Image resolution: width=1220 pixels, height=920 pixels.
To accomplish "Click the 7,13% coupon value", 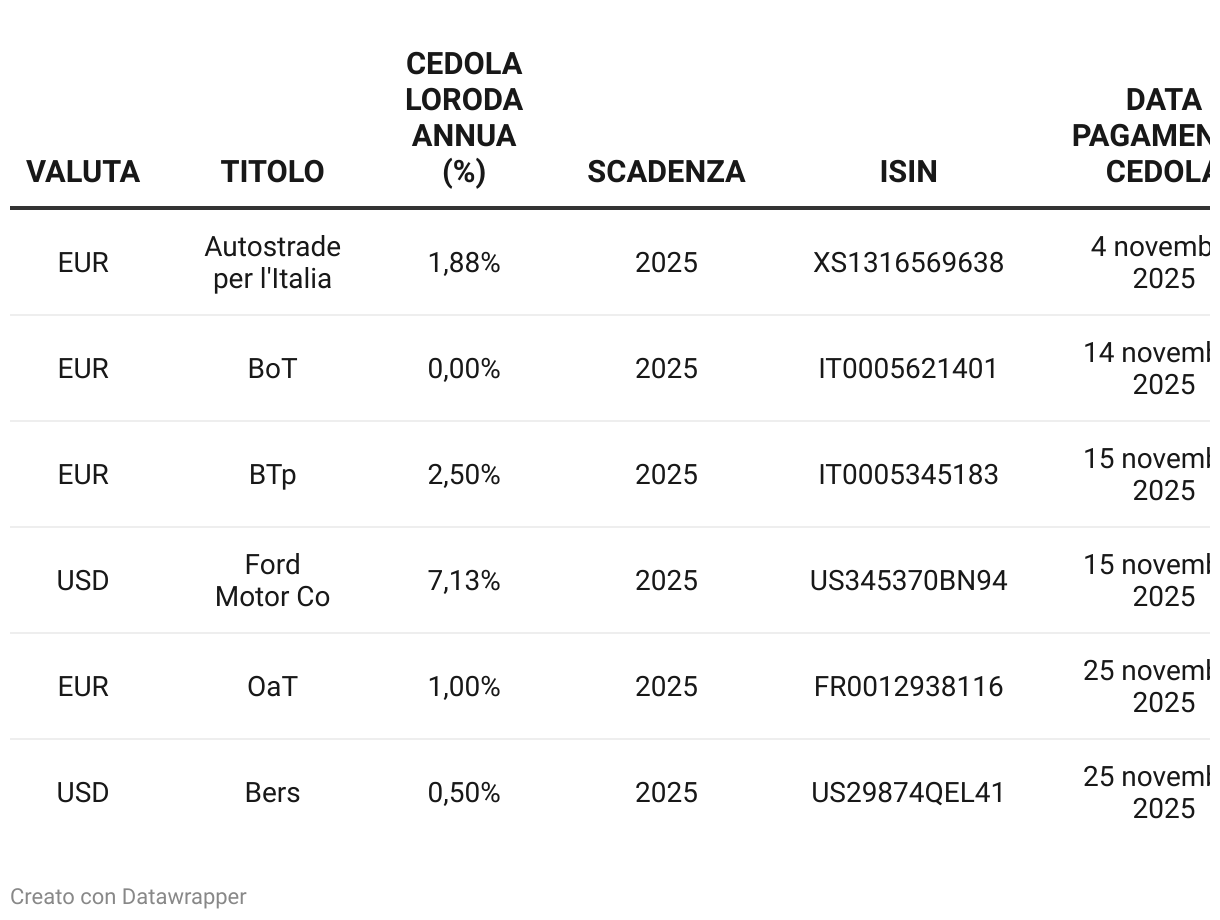I will click(x=464, y=581).
